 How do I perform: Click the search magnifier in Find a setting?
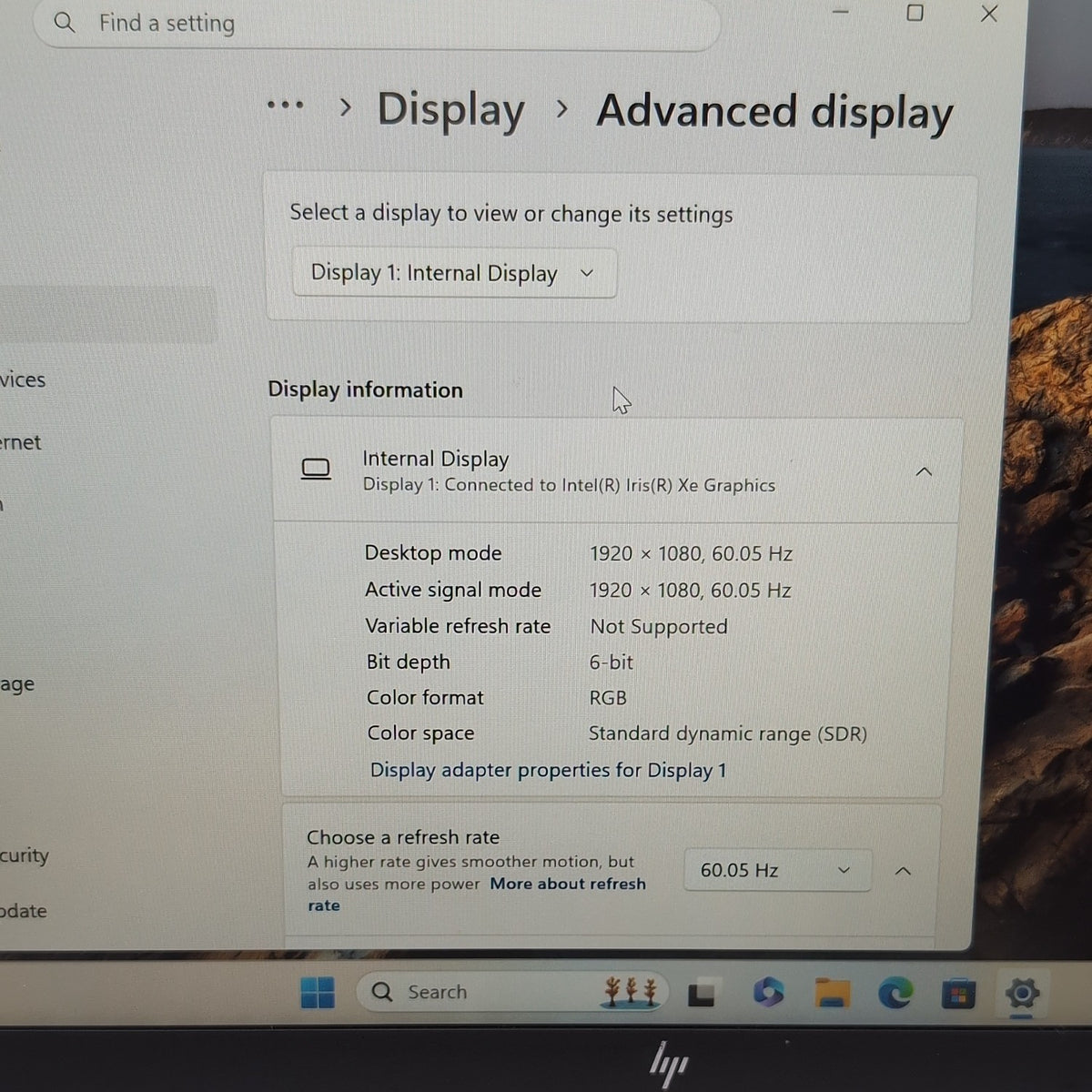[65, 22]
